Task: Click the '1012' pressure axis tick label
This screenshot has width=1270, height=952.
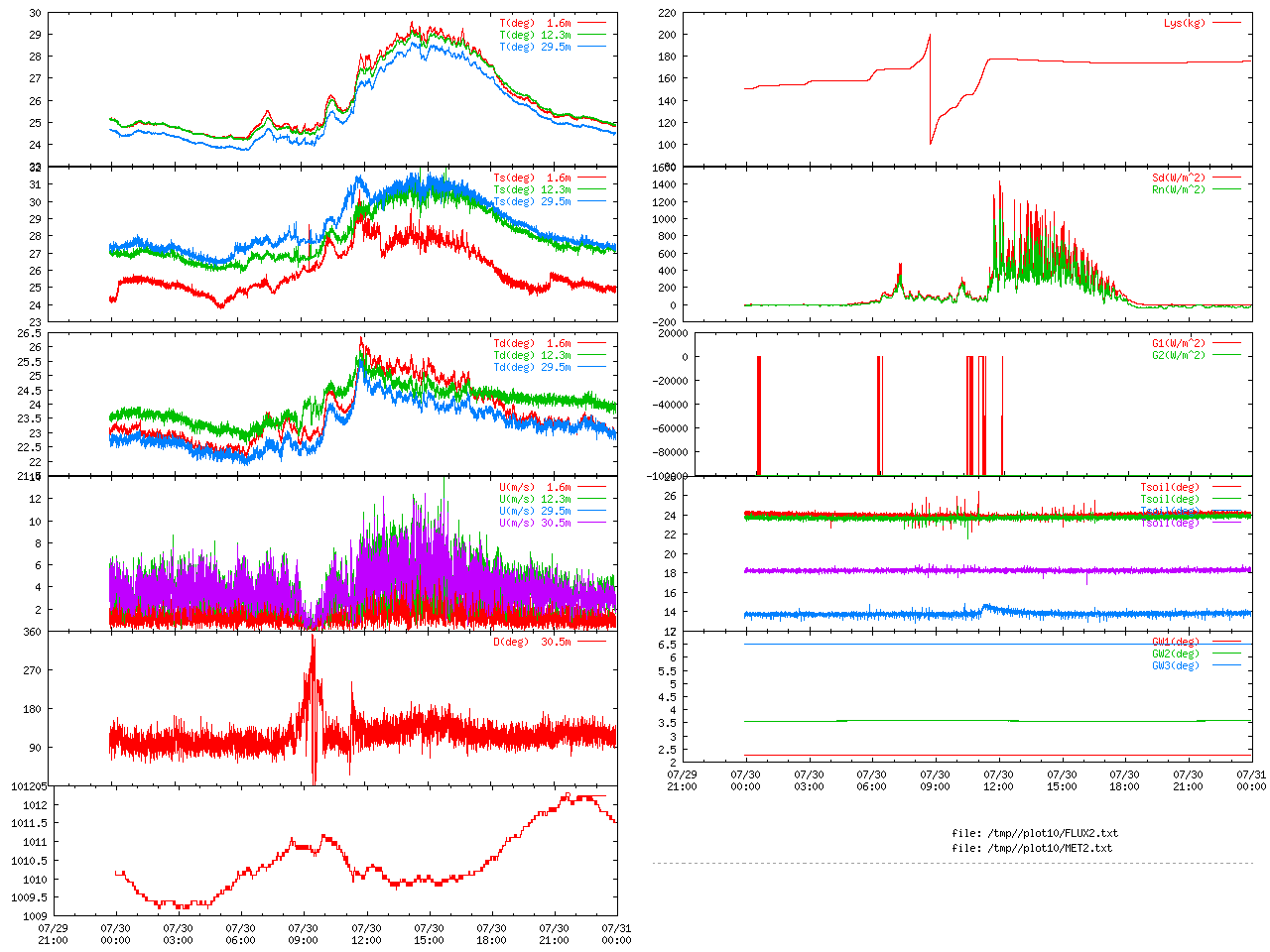Action: [35, 805]
